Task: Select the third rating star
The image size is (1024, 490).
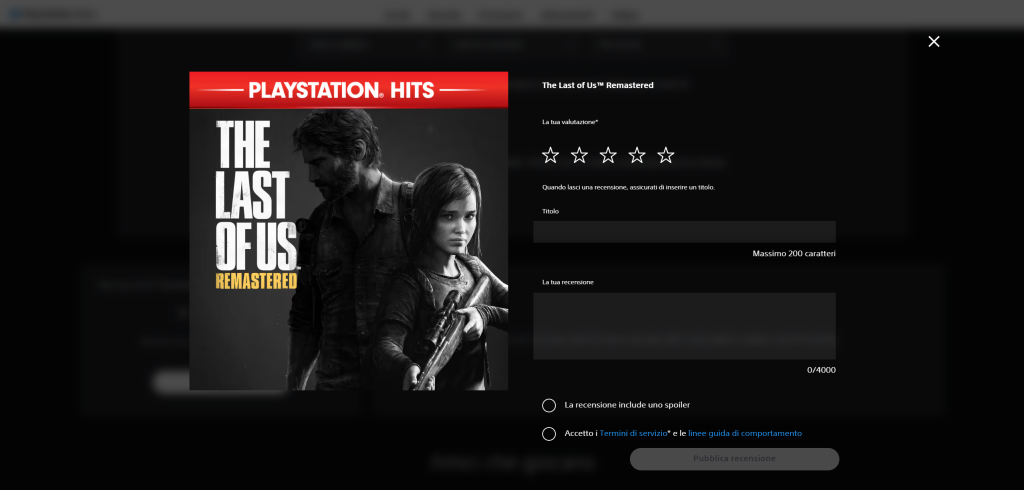Action: click(608, 155)
